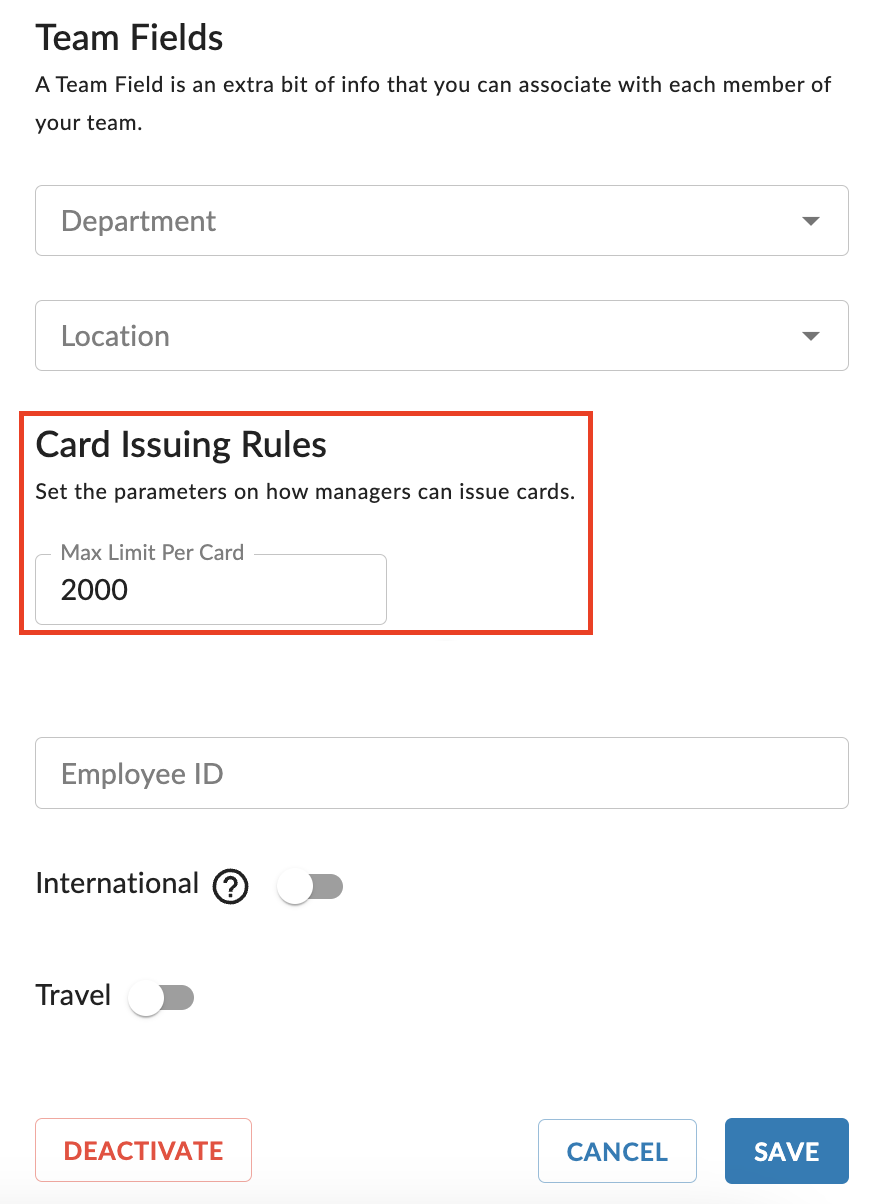Expand the Location dropdown arrow
Screen dimensions: 888x1204
point(811,336)
